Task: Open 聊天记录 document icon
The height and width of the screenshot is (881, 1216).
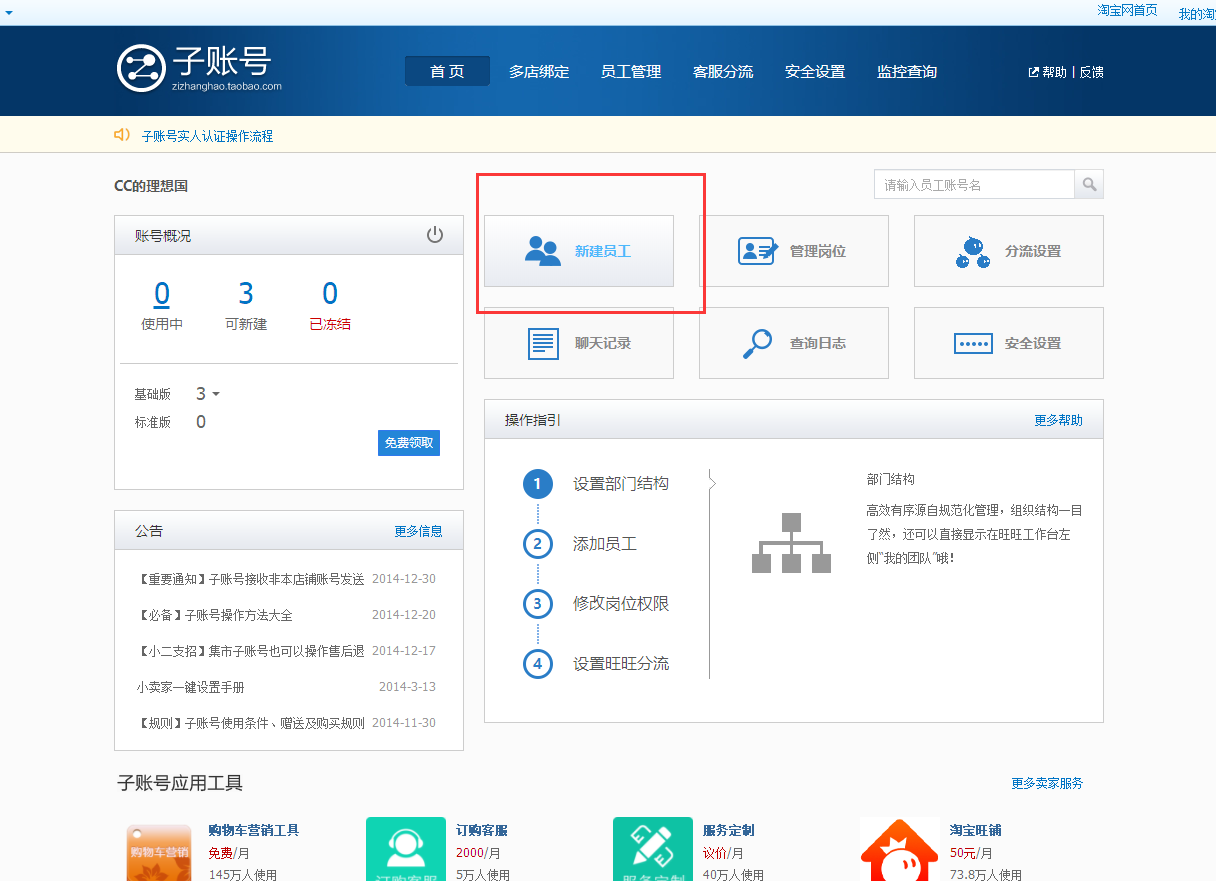Action: [543, 343]
